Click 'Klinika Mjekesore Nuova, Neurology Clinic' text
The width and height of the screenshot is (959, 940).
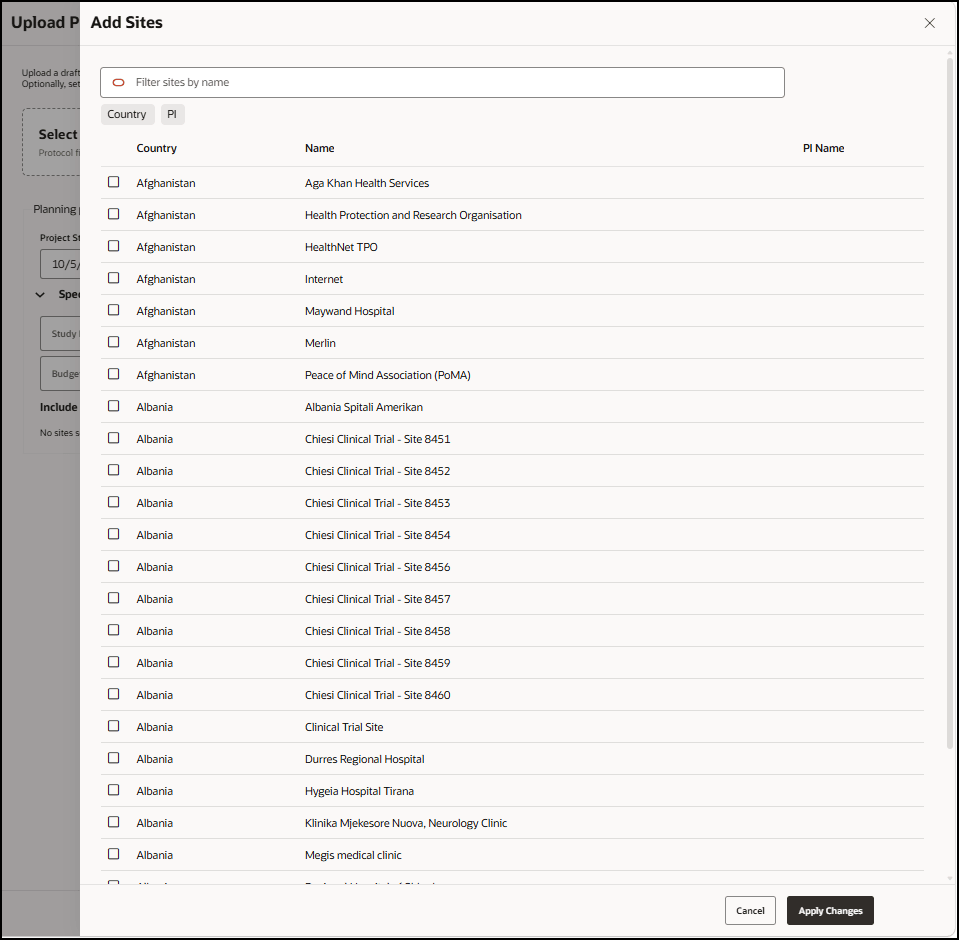406,823
